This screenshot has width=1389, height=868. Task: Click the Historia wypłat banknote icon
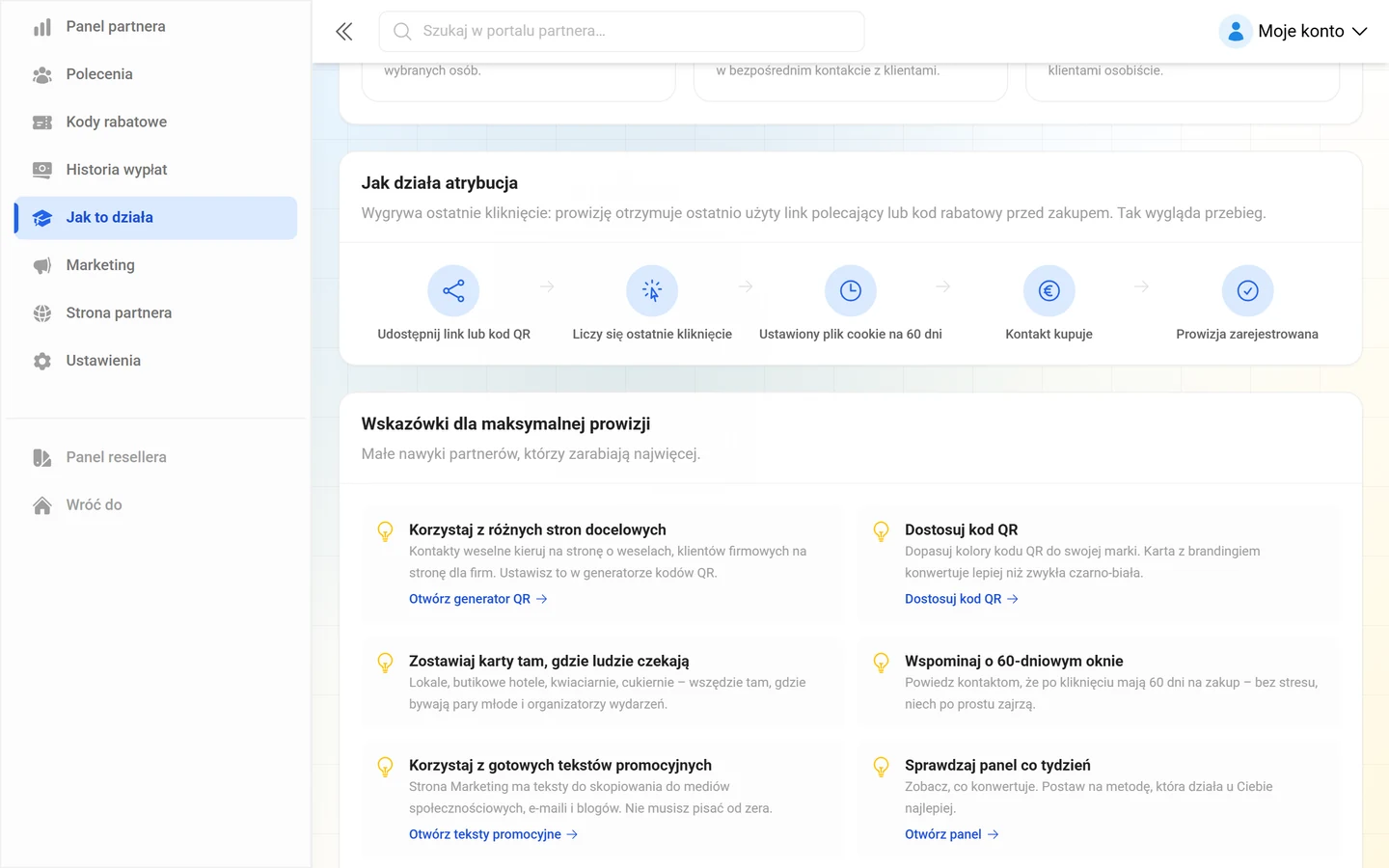pos(42,170)
